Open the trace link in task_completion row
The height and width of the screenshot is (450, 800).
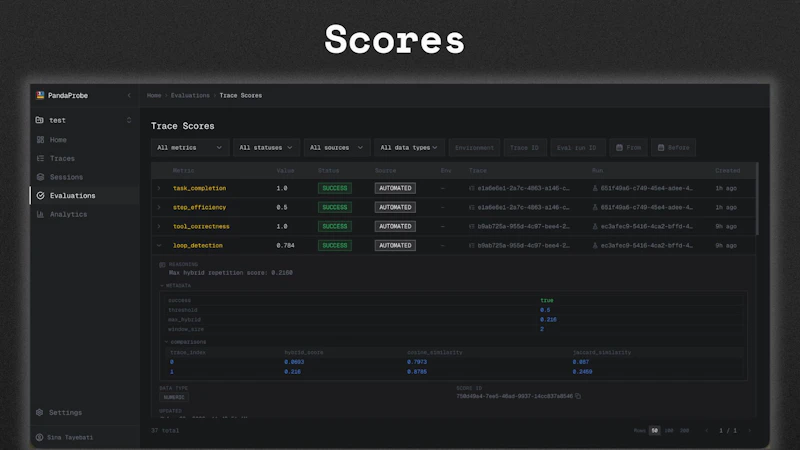pyautogui.click(x=523, y=188)
